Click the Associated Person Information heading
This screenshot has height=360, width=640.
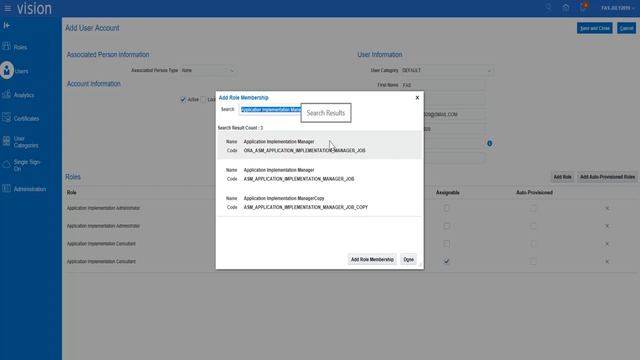[108, 55]
